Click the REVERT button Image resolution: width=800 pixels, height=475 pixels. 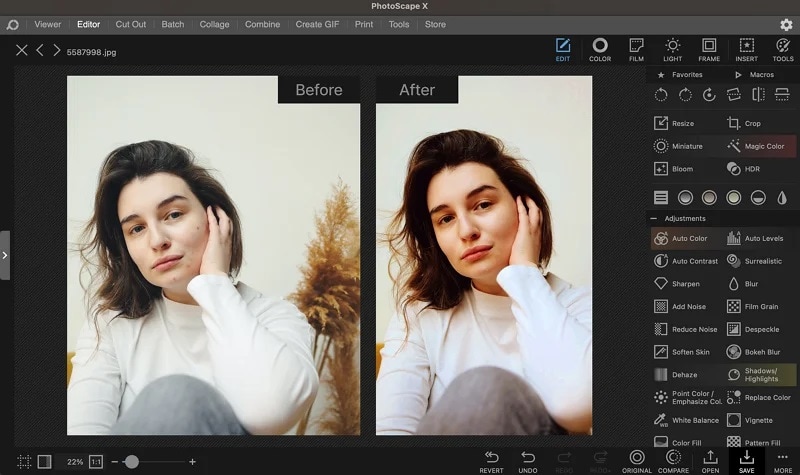point(491,462)
